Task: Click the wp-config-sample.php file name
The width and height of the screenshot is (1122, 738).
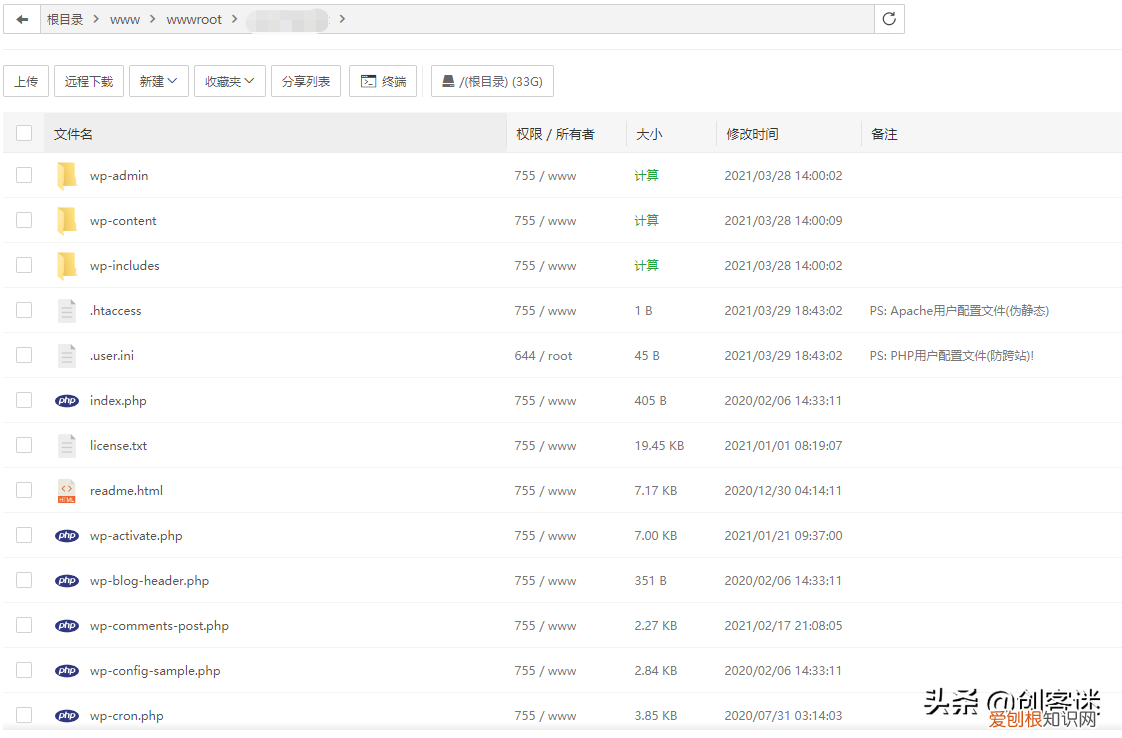Action: tap(155, 671)
